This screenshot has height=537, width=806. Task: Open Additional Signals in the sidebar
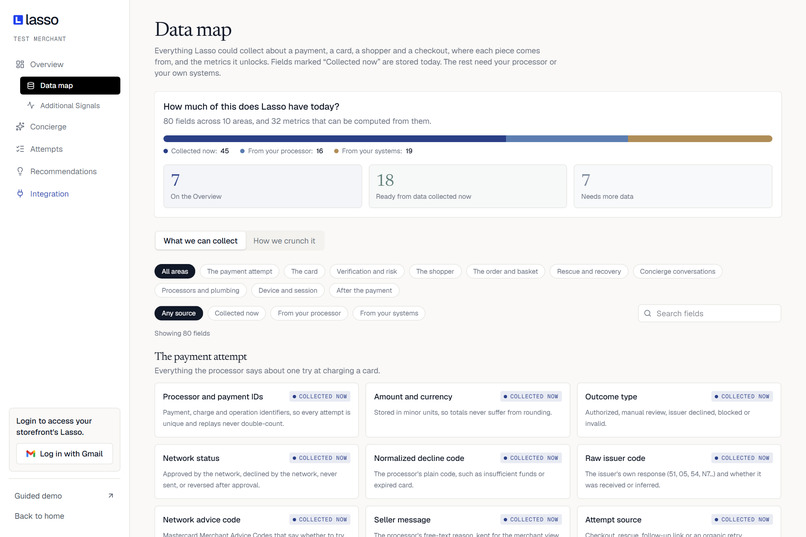point(70,105)
